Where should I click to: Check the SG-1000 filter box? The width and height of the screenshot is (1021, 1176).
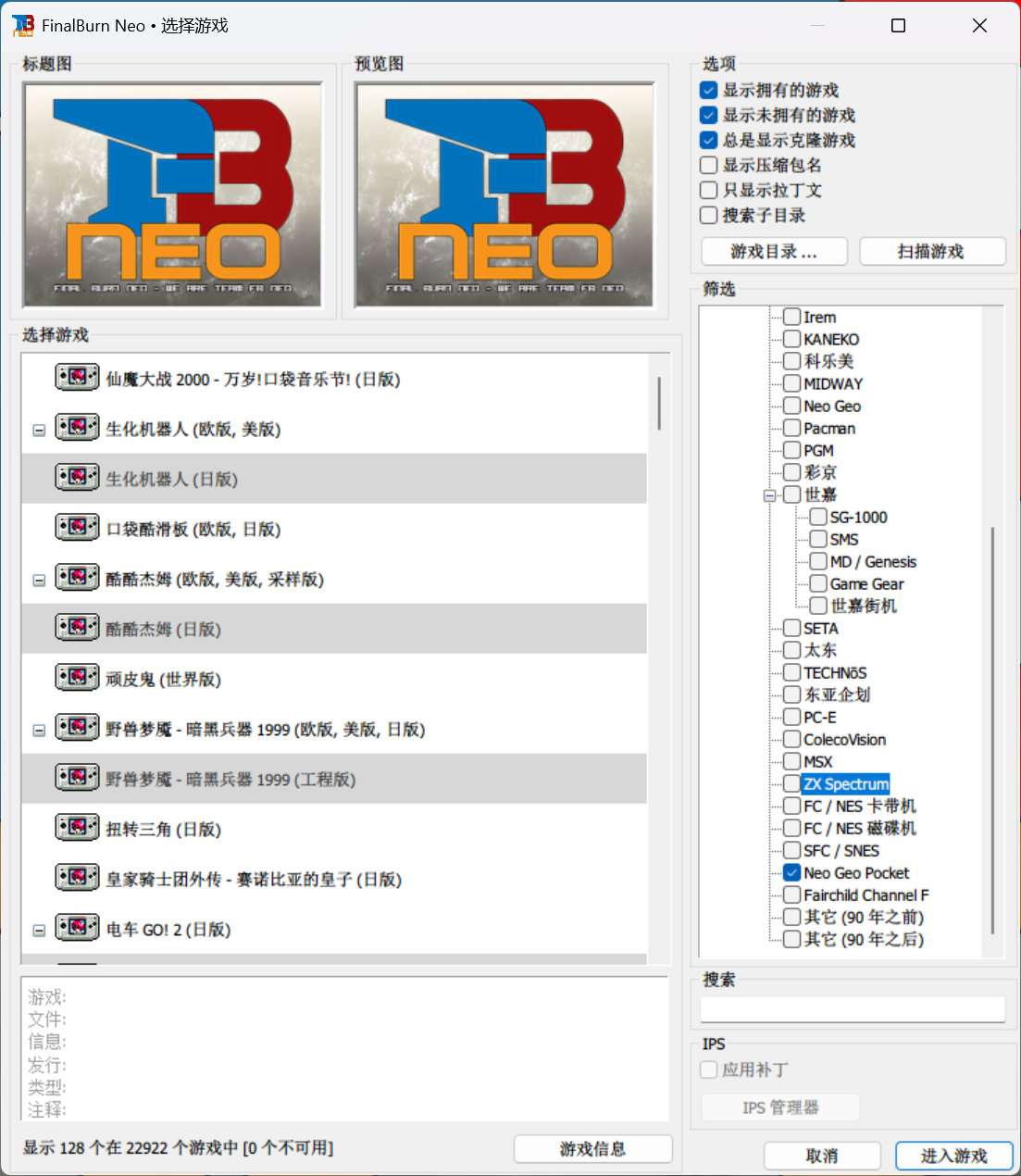pos(818,517)
